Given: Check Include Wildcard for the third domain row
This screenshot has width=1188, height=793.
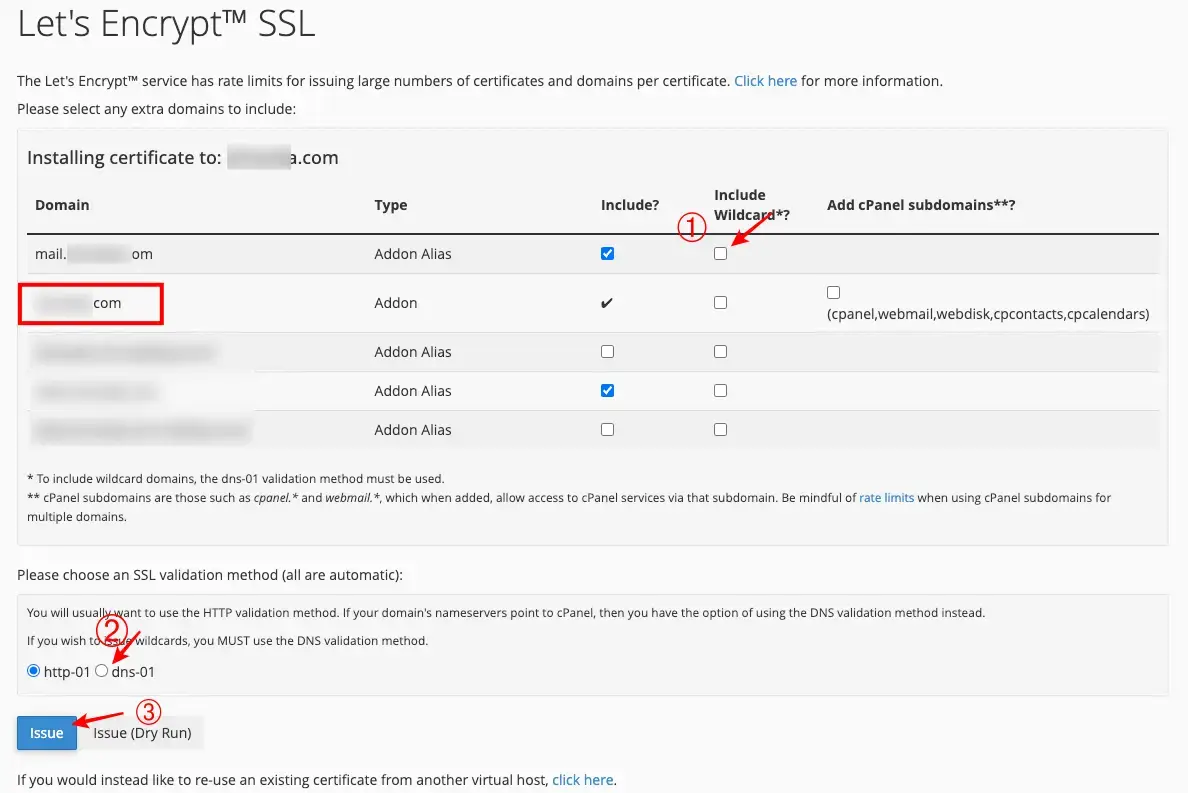Looking at the screenshot, I should (x=720, y=352).
